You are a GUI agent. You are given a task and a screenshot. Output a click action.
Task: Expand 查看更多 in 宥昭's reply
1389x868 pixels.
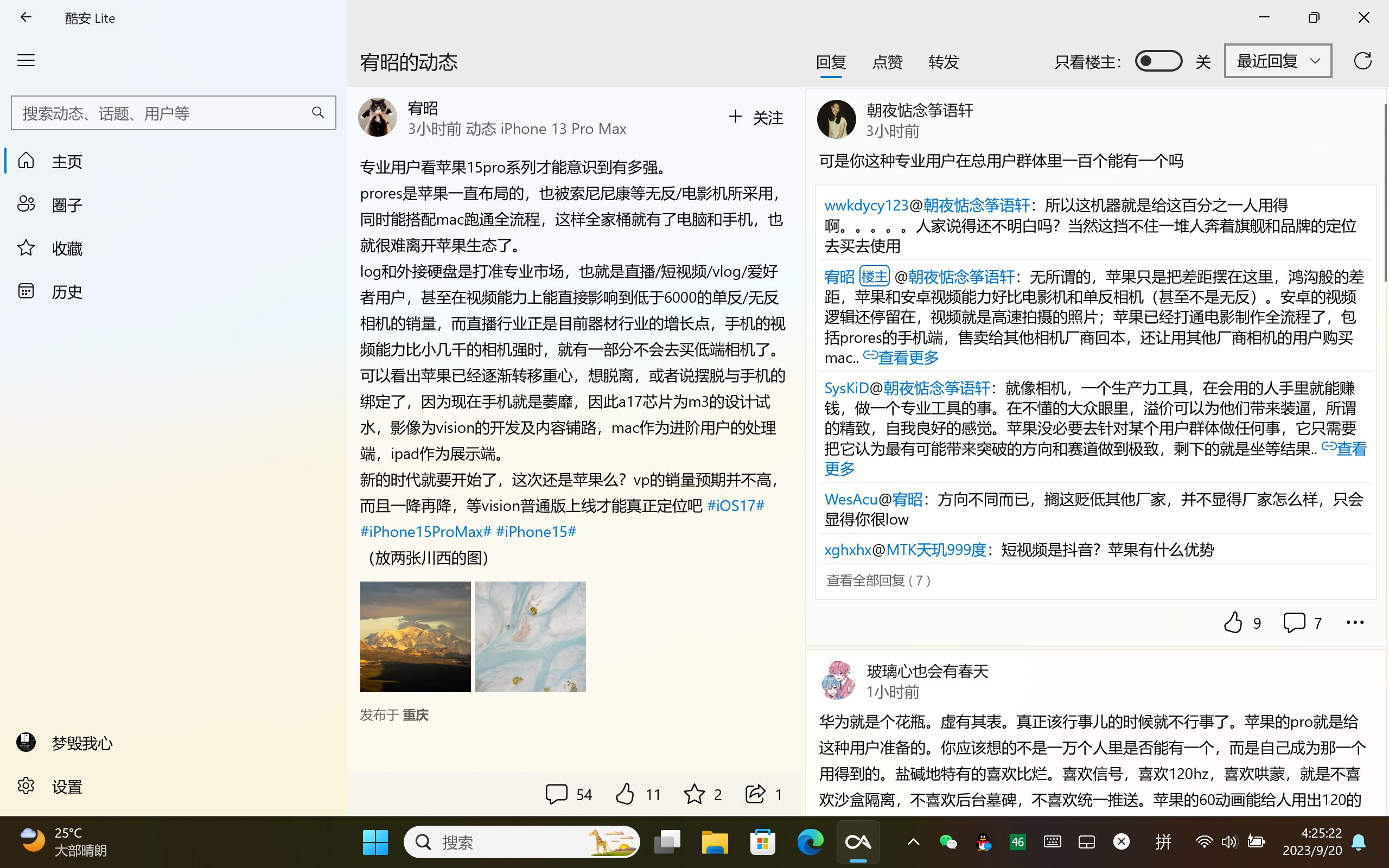(902, 357)
